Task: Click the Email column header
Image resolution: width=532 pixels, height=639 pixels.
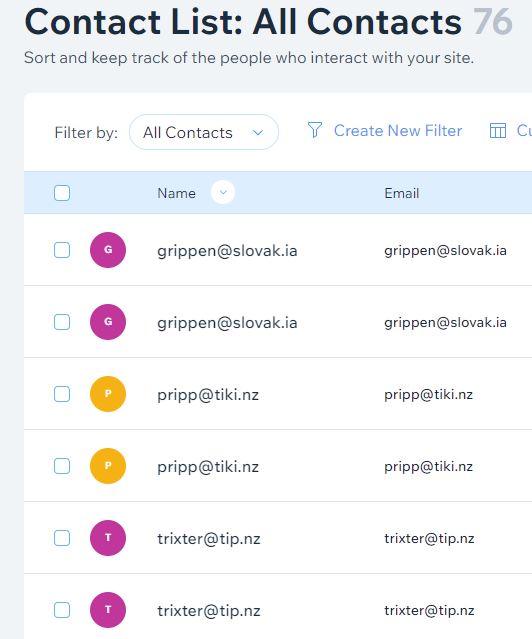Action: [402, 193]
